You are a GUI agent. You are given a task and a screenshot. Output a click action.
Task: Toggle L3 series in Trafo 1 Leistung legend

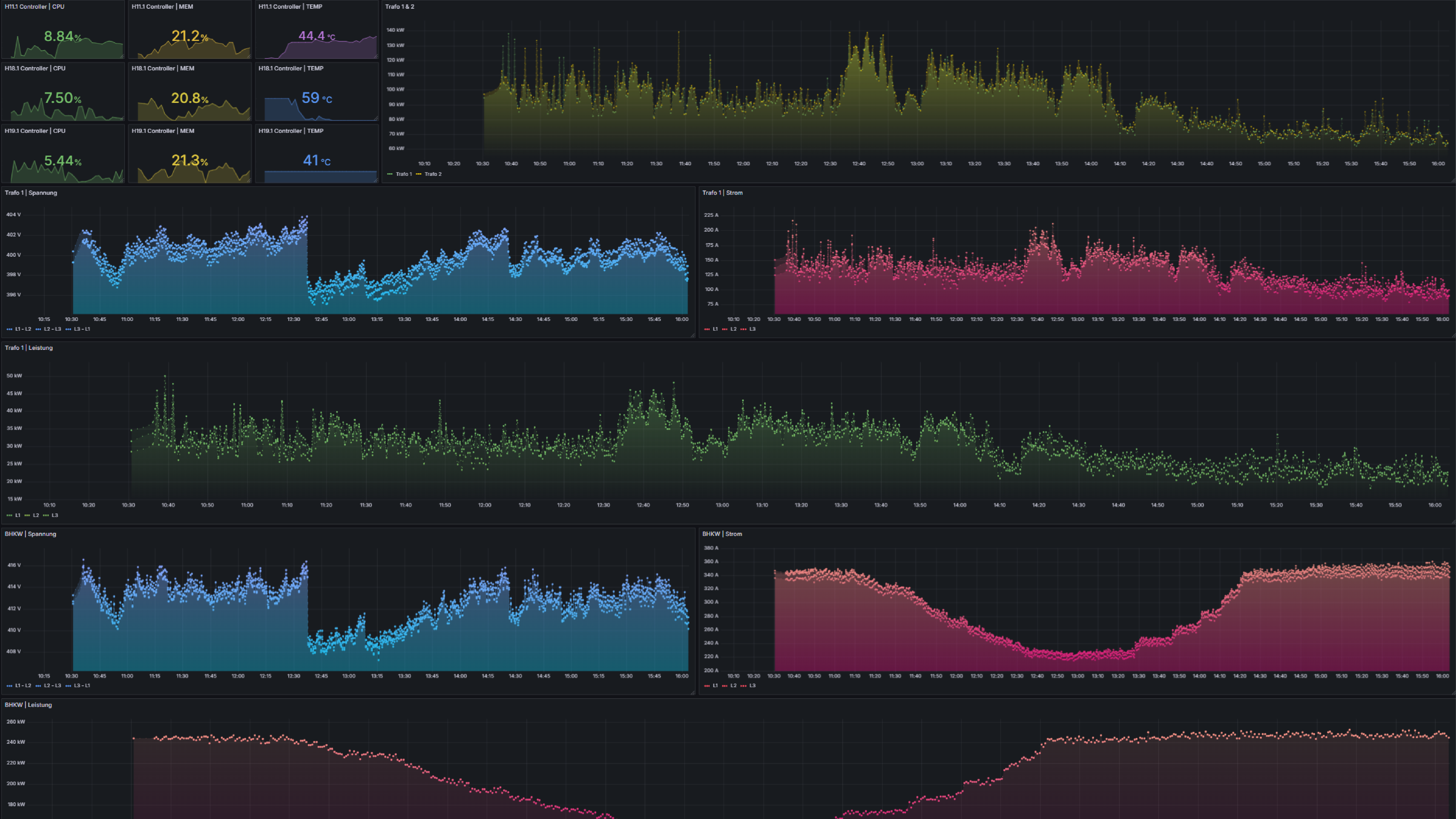click(55, 515)
